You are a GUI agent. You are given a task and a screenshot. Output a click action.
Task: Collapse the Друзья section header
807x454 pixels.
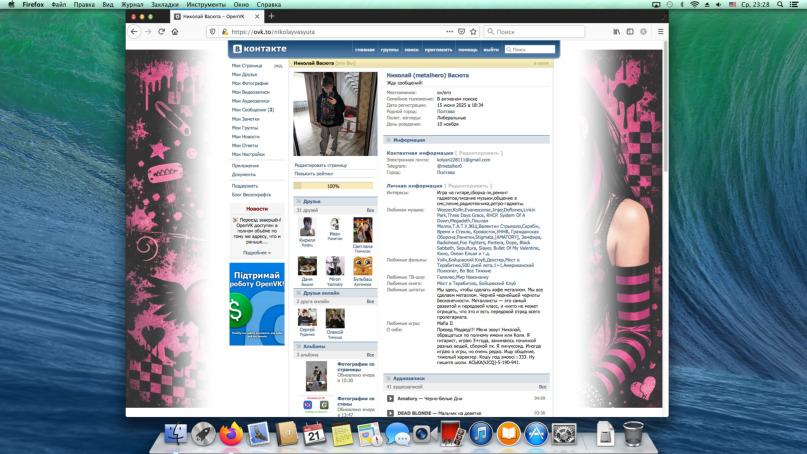click(x=335, y=201)
